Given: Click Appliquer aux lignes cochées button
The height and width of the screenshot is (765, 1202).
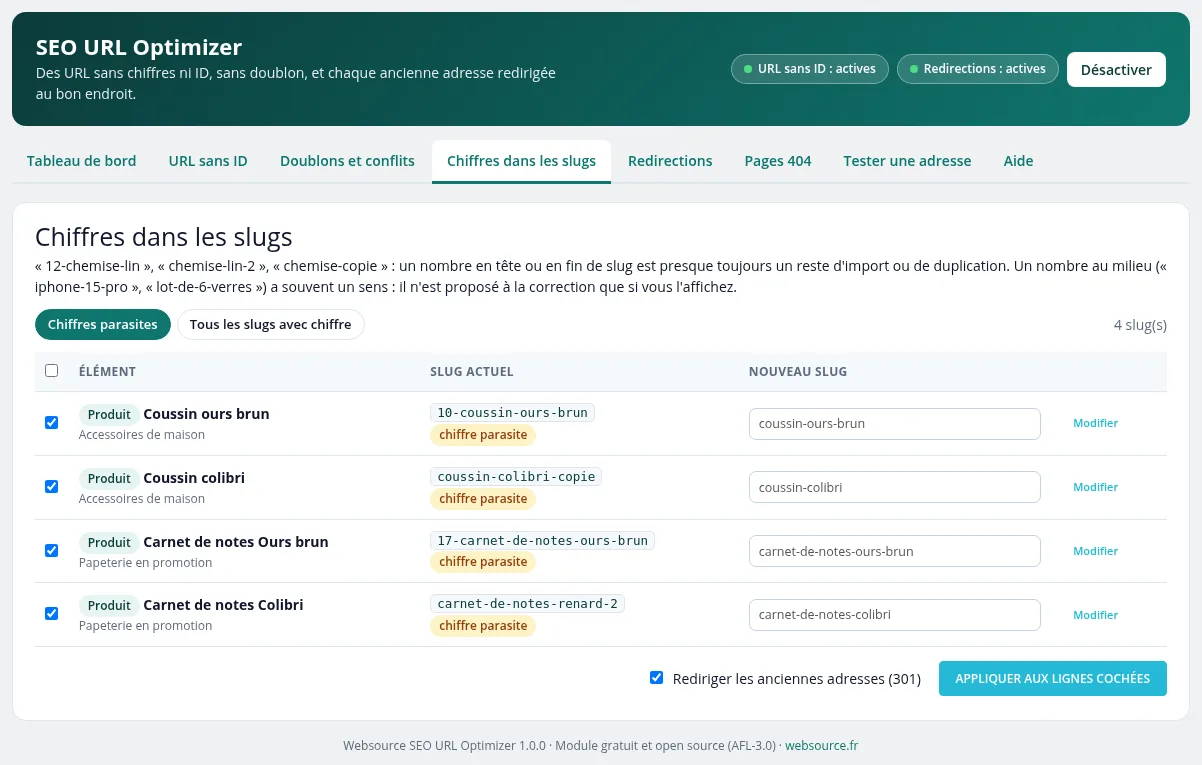Looking at the screenshot, I should pos(1053,678).
